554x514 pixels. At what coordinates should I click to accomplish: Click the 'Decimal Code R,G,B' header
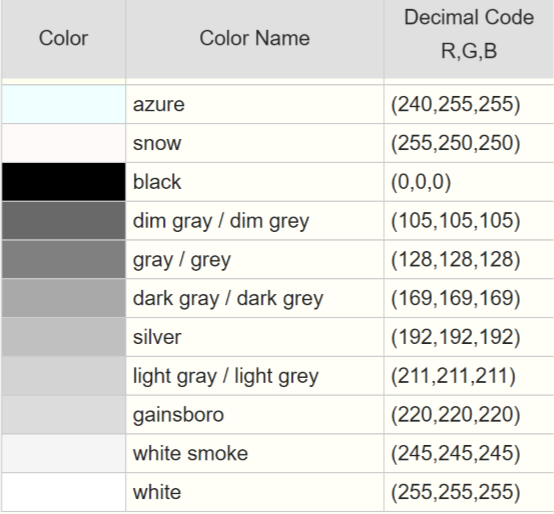pos(469,39)
